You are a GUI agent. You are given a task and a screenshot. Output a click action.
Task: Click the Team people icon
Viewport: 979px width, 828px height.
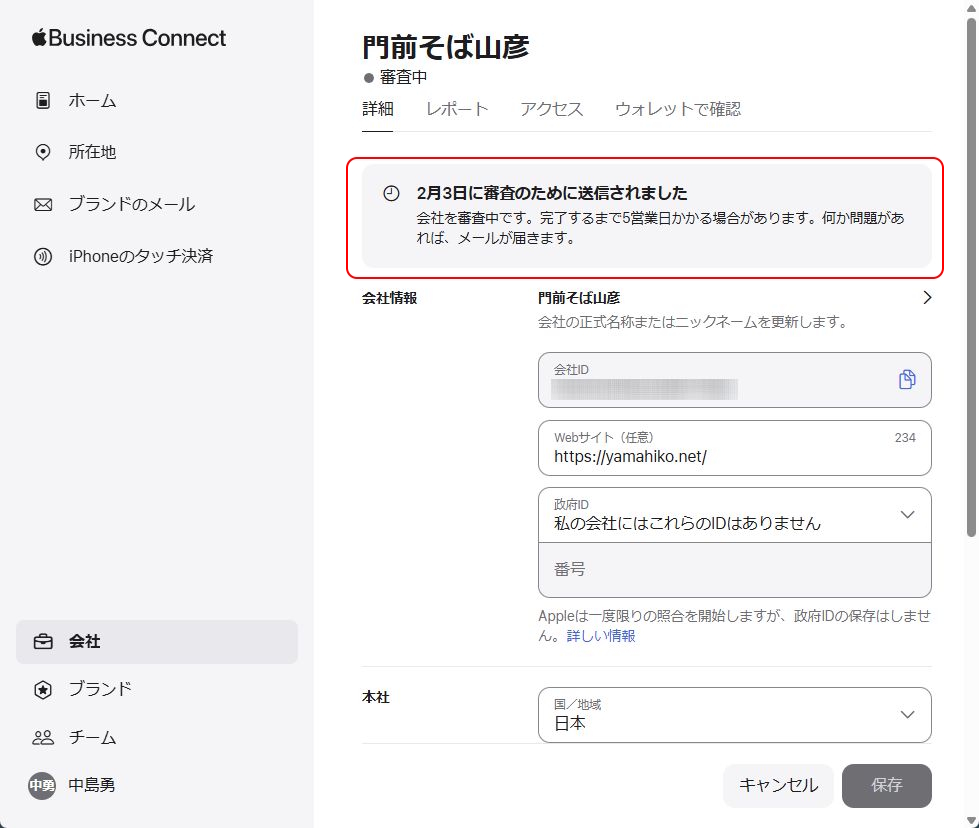(43, 738)
